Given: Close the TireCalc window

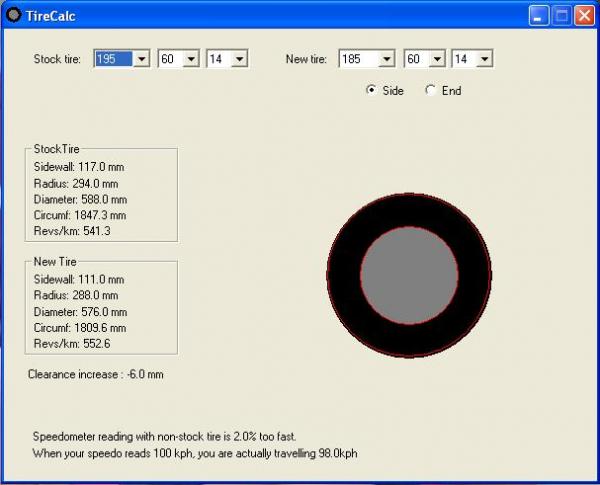Looking at the screenshot, I should click(584, 15).
